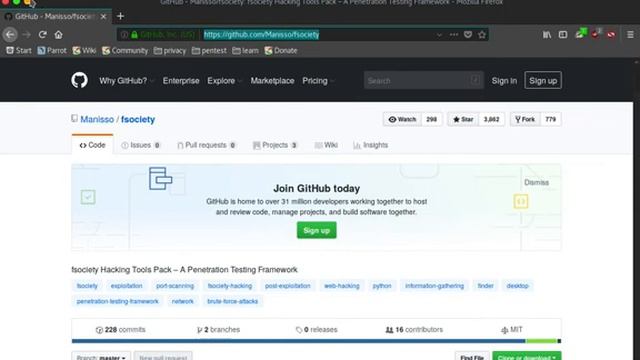Open the exploitation topic tag
Screen dimensions: 640x360
tap(127, 286)
